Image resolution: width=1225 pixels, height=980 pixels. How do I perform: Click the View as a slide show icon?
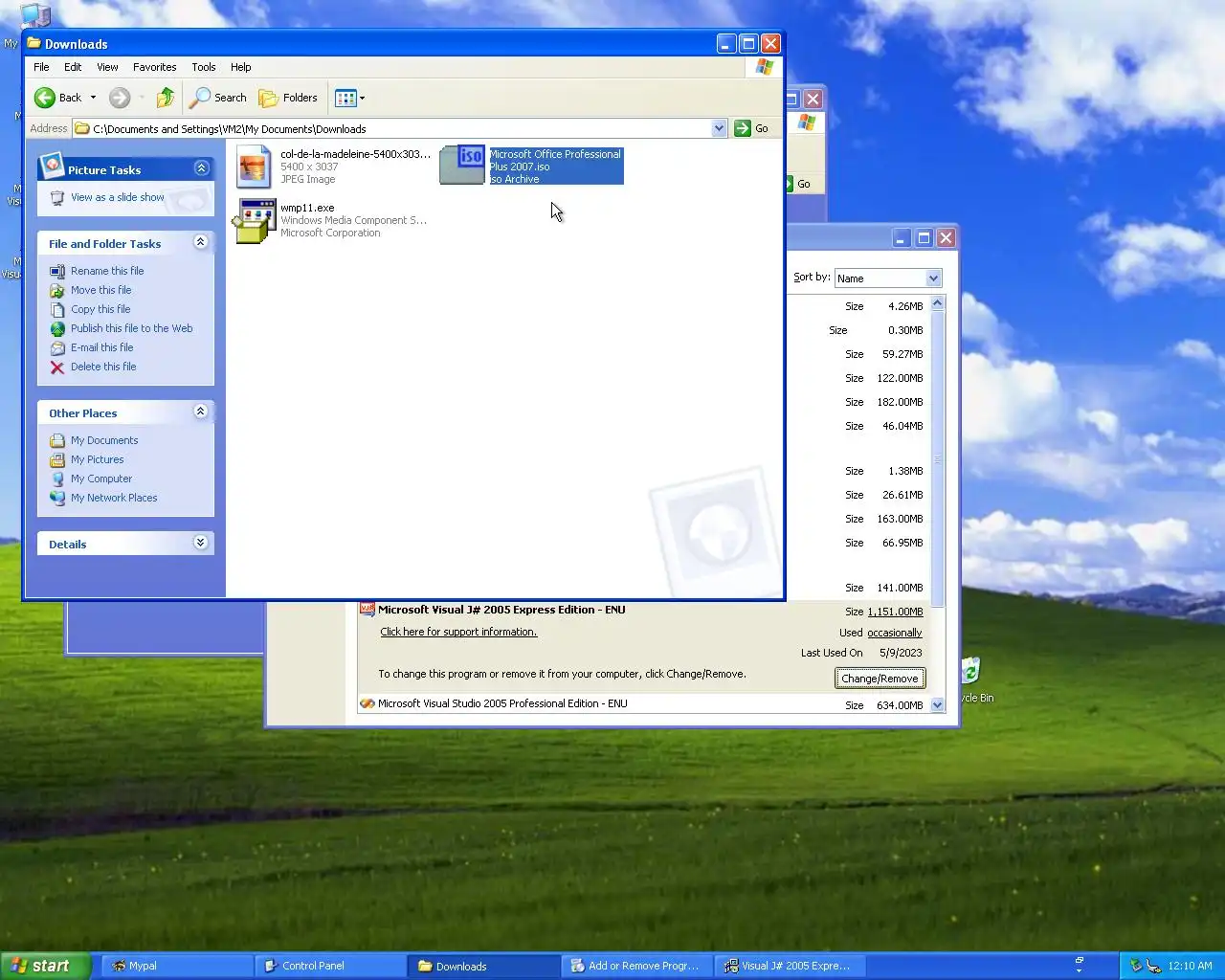tap(57, 197)
